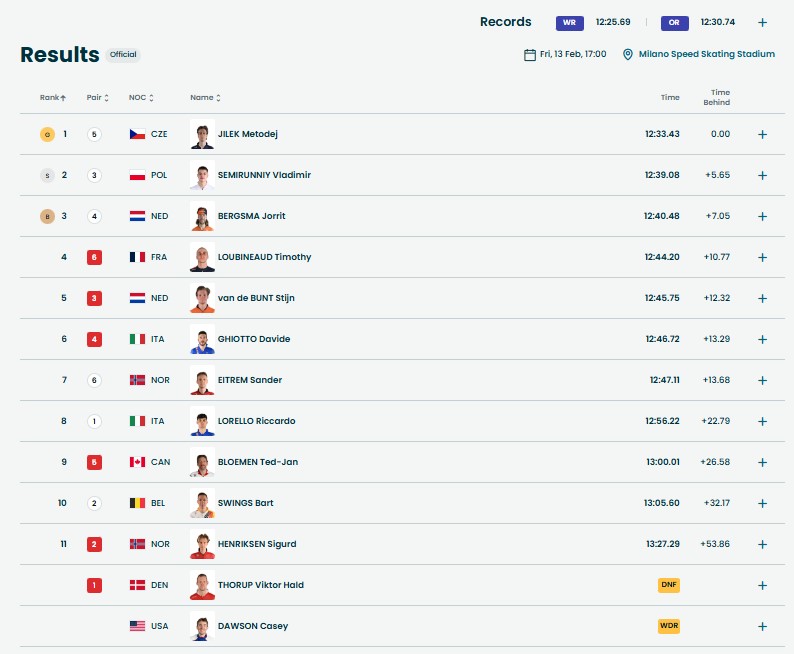Open SEMIRUNNIY Vladimir athlete name link
The width and height of the screenshot is (794, 654).
point(264,175)
